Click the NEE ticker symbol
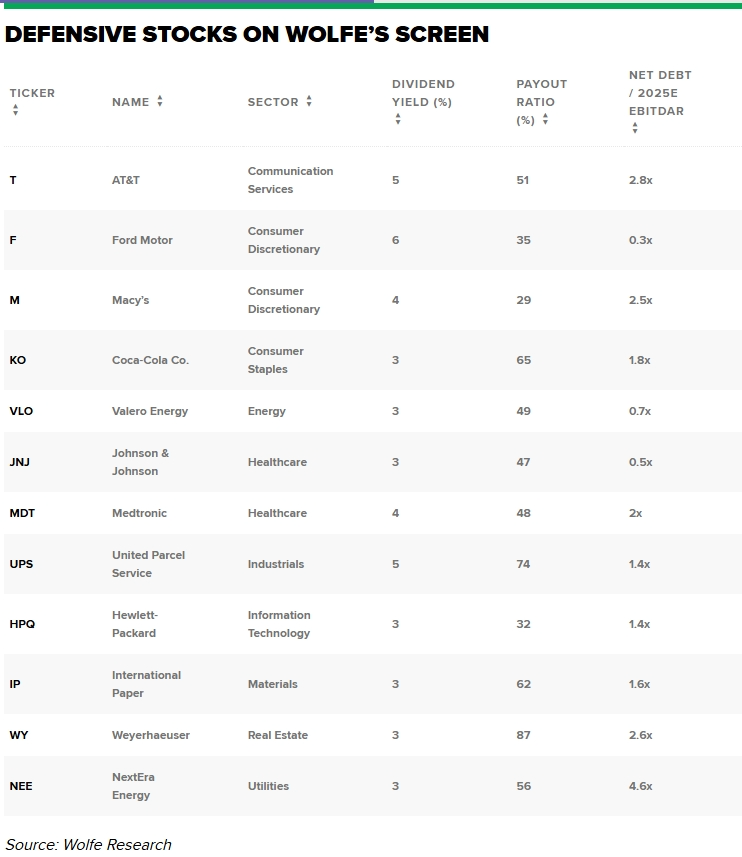The image size is (742, 857). [x=21, y=786]
